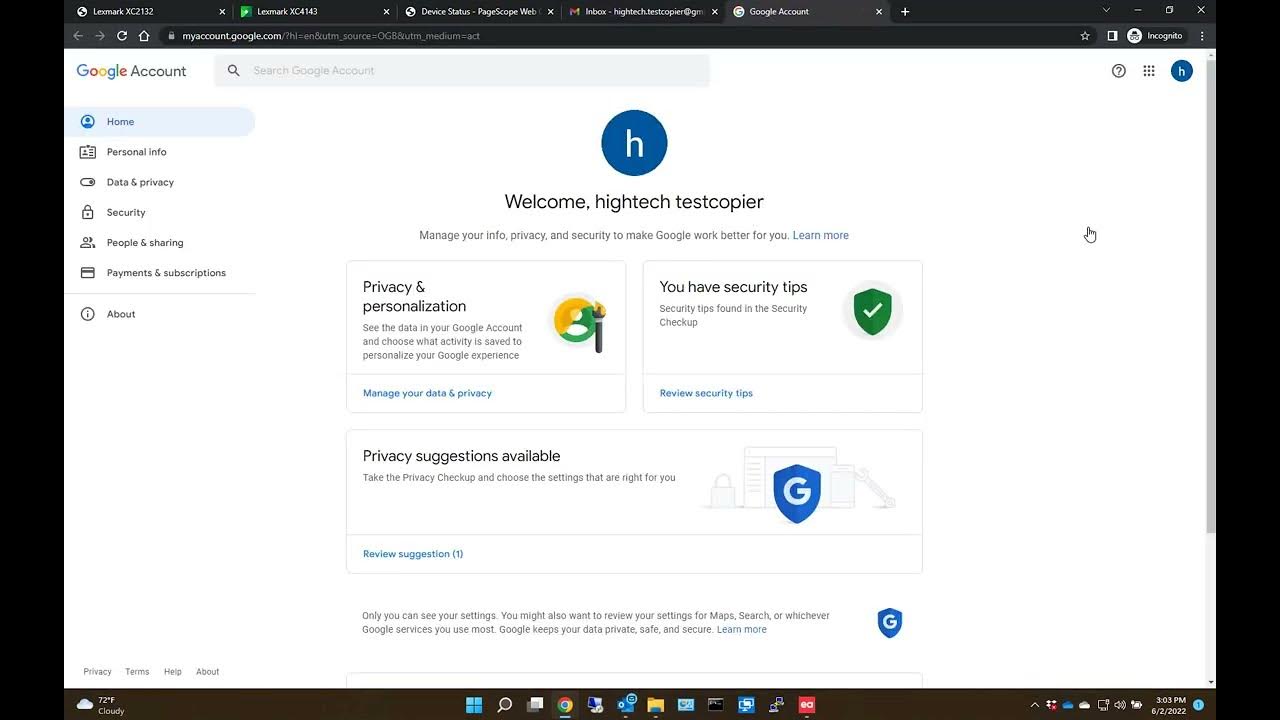Click the small blue G shield icon
1280x720 pixels.
890,622
